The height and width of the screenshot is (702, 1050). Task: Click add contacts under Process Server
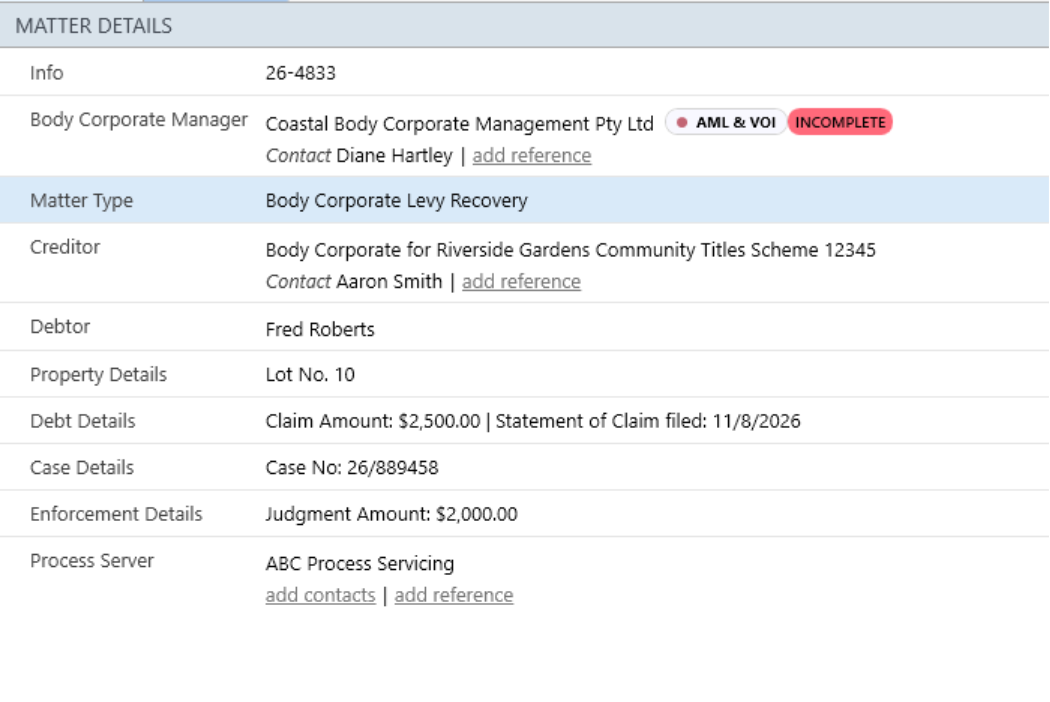click(x=320, y=595)
